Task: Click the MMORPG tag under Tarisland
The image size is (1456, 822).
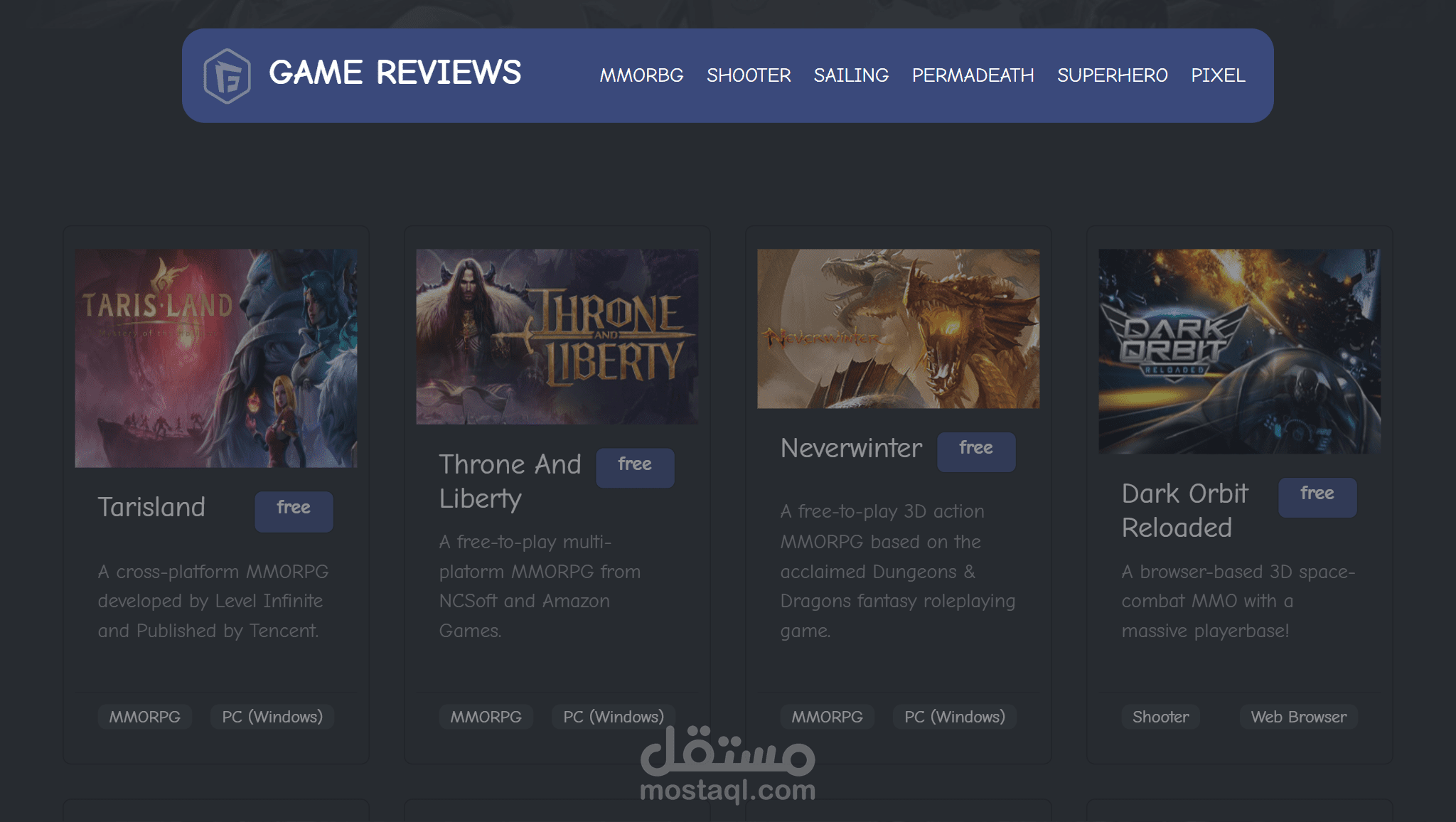Action: pos(144,717)
